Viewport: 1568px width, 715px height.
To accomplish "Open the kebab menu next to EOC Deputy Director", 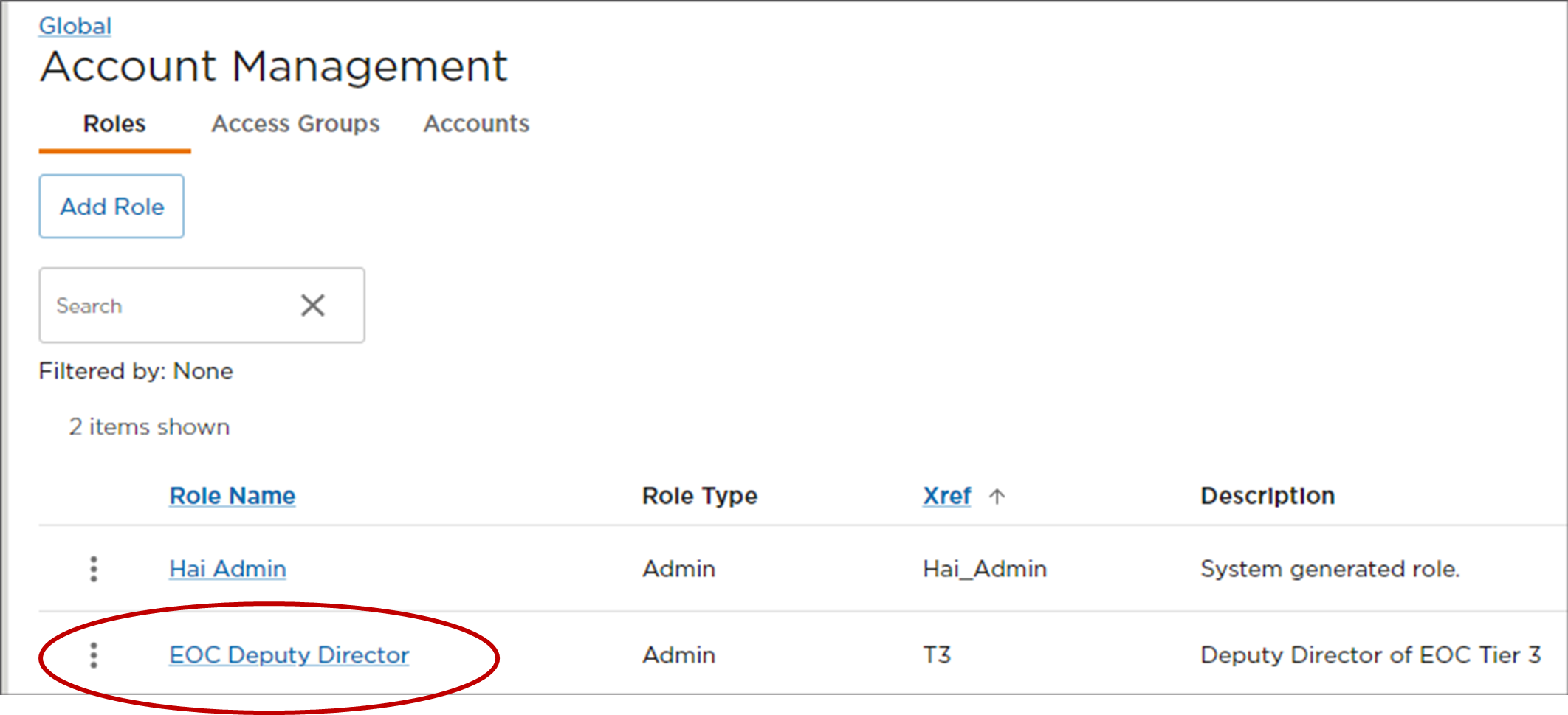I will [x=93, y=655].
